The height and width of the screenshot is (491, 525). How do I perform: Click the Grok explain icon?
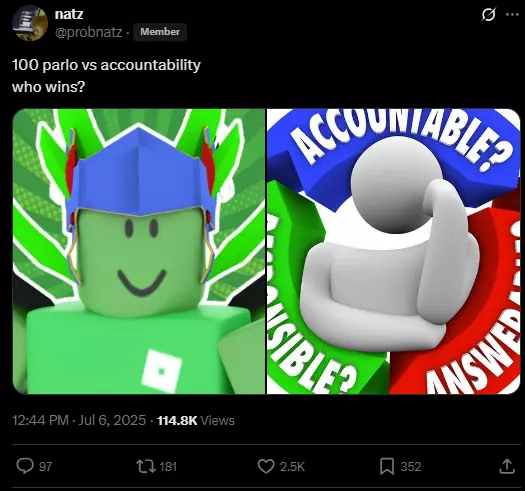488,15
